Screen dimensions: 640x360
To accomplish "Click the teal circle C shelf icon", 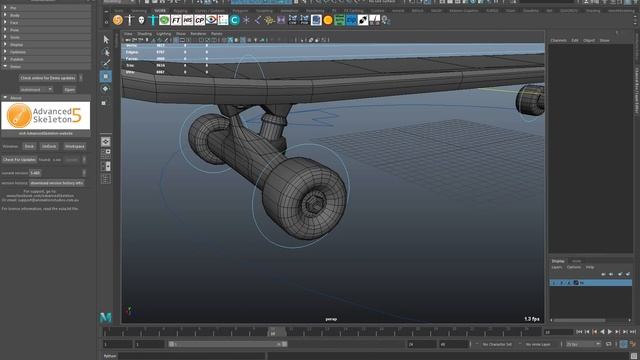I will pyautogui.click(x=235, y=20).
